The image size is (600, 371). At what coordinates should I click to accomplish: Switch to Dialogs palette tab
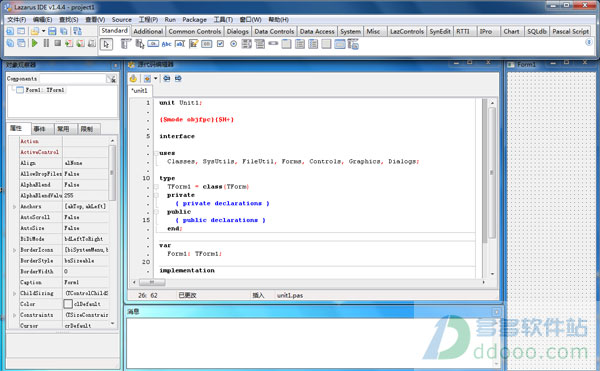pyautogui.click(x=237, y=31)
